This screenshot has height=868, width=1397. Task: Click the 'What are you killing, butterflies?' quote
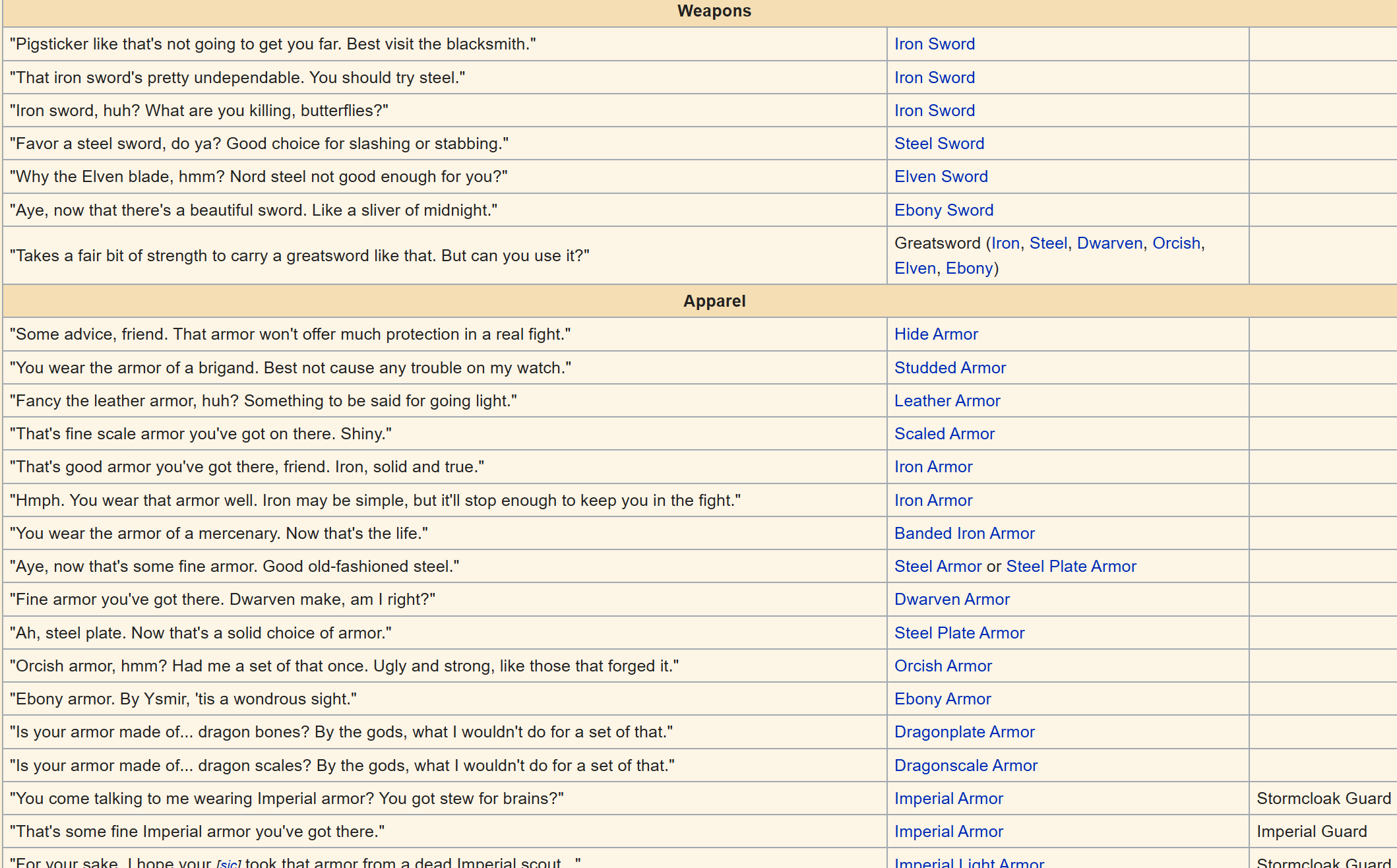[x=199, y=111]
